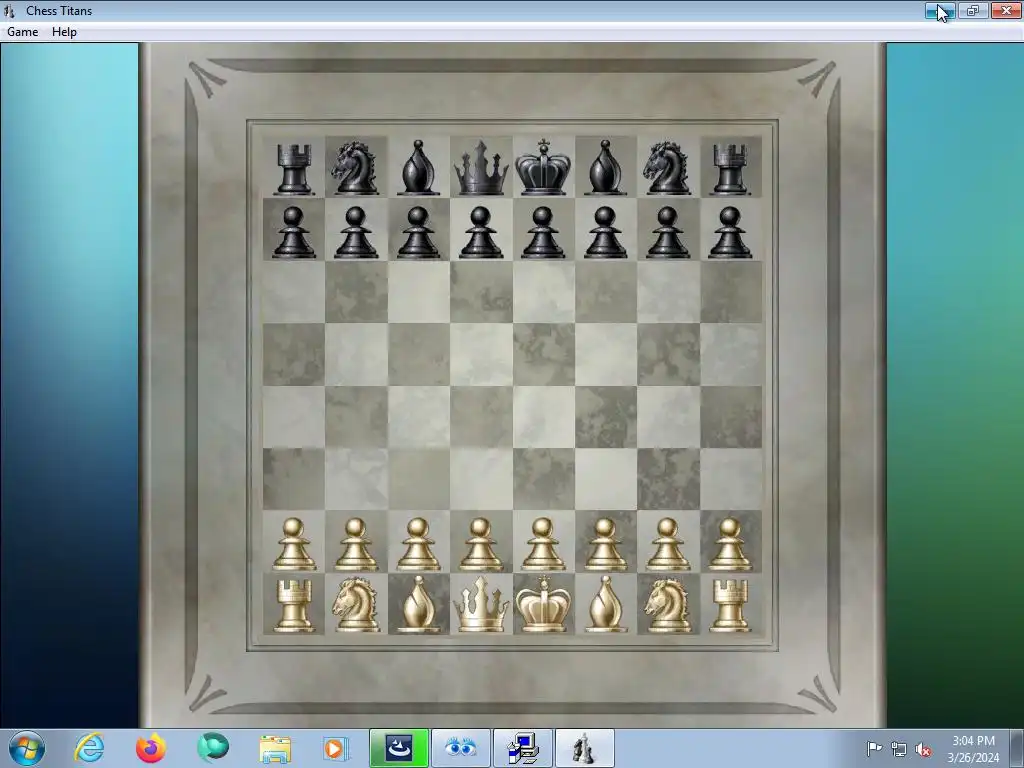Open Firefox from the taskbar
This screenshot has width=1024, height=768.
point(151,748)
